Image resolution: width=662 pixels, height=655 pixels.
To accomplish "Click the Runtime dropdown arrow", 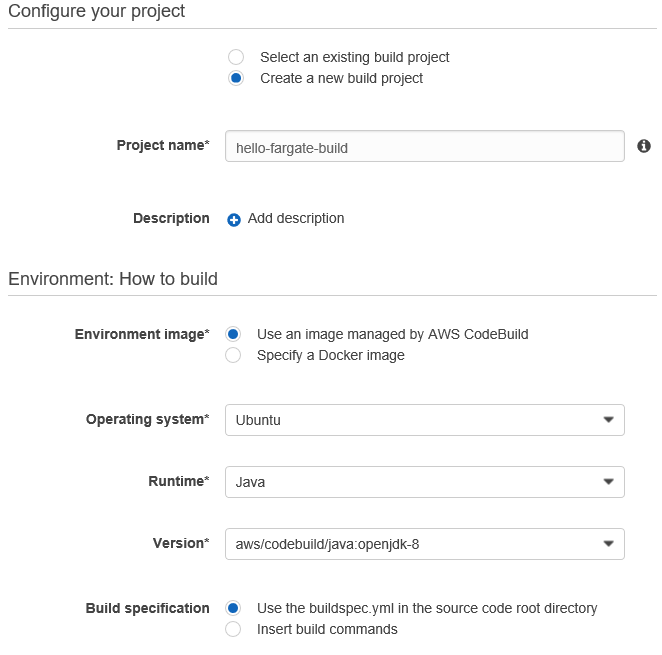I will tap(609, 482).
